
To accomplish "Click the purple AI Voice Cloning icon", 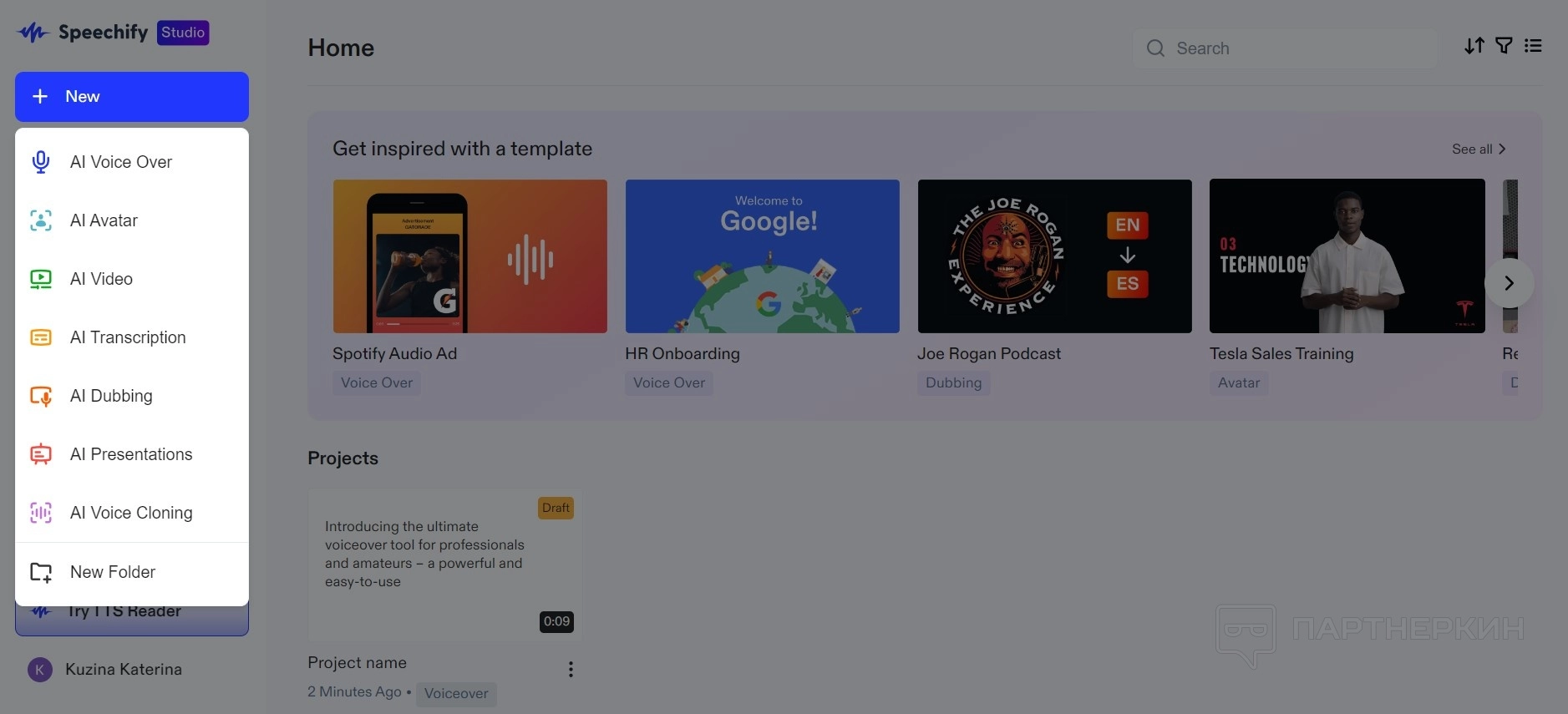I will [x=41, y=513].
